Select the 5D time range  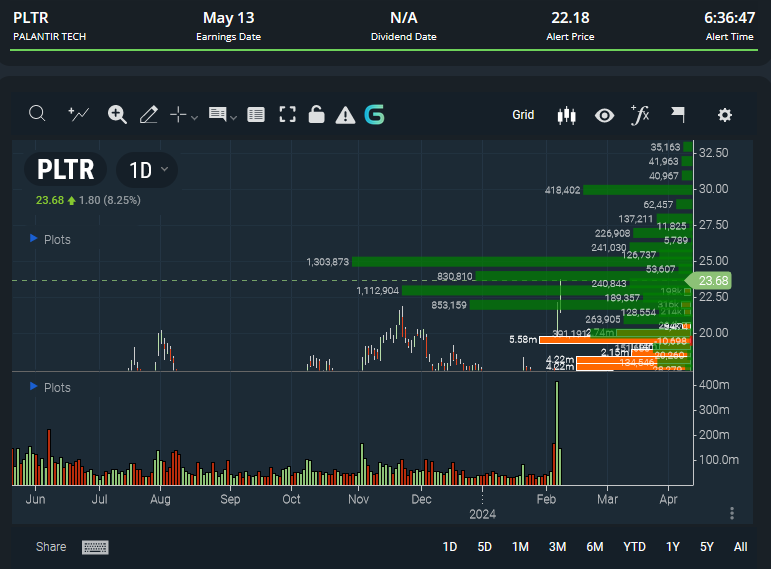(484, 547)
